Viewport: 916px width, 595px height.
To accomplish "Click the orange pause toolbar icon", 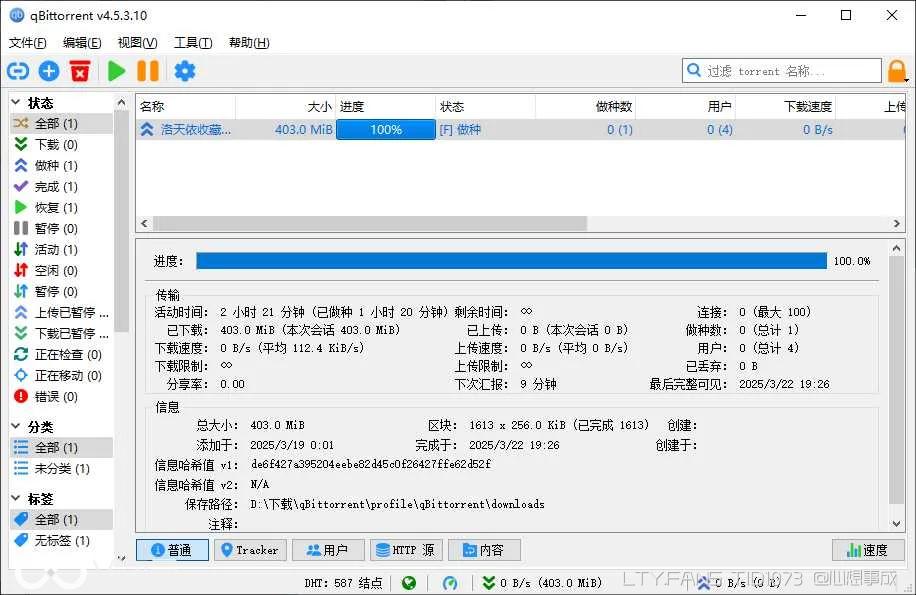I will [148, 71].
